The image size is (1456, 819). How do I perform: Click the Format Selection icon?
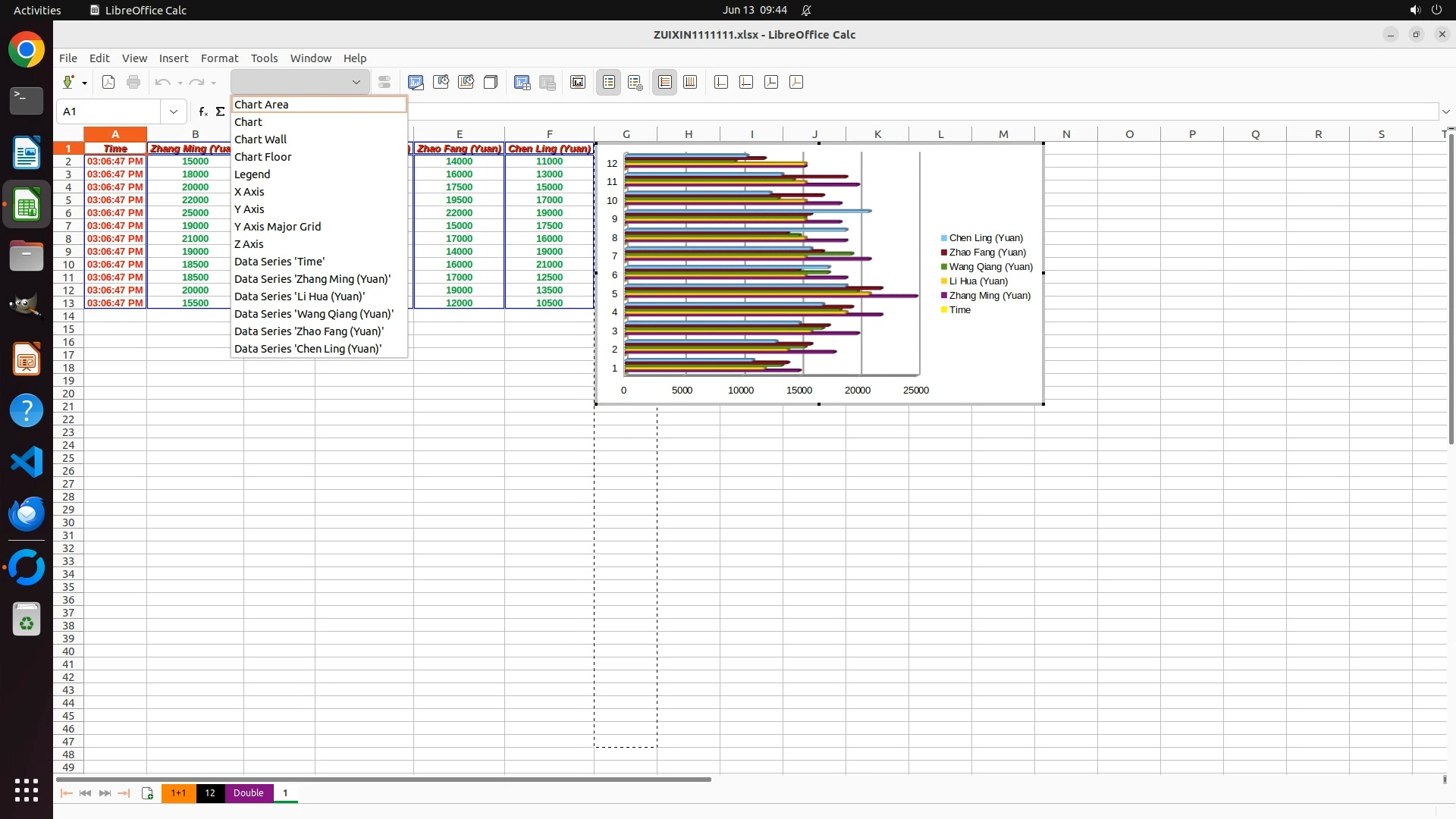pyautogui.click(x=384, y=82)
